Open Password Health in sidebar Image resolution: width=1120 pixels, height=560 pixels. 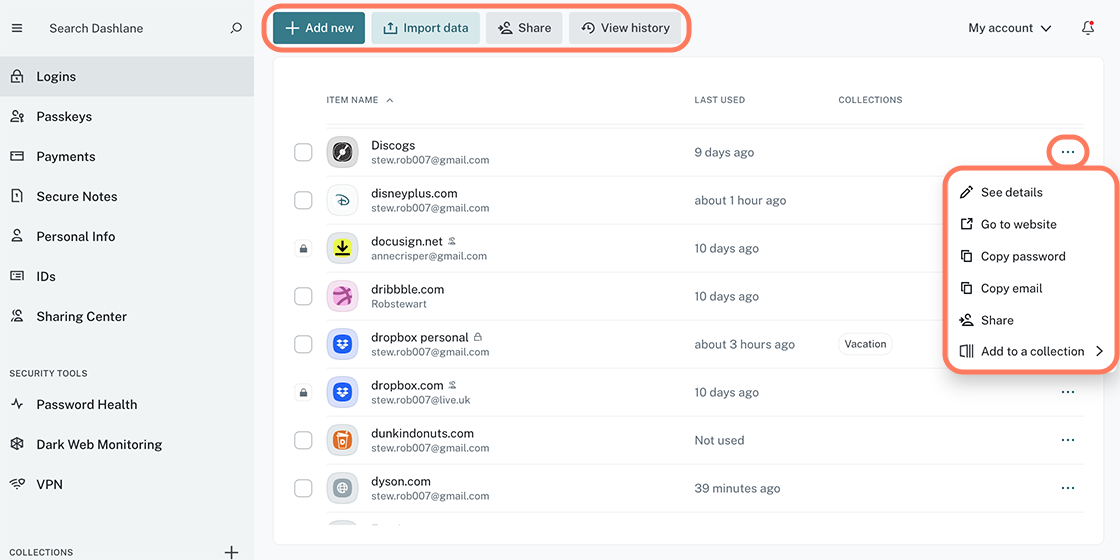point(87,405)
